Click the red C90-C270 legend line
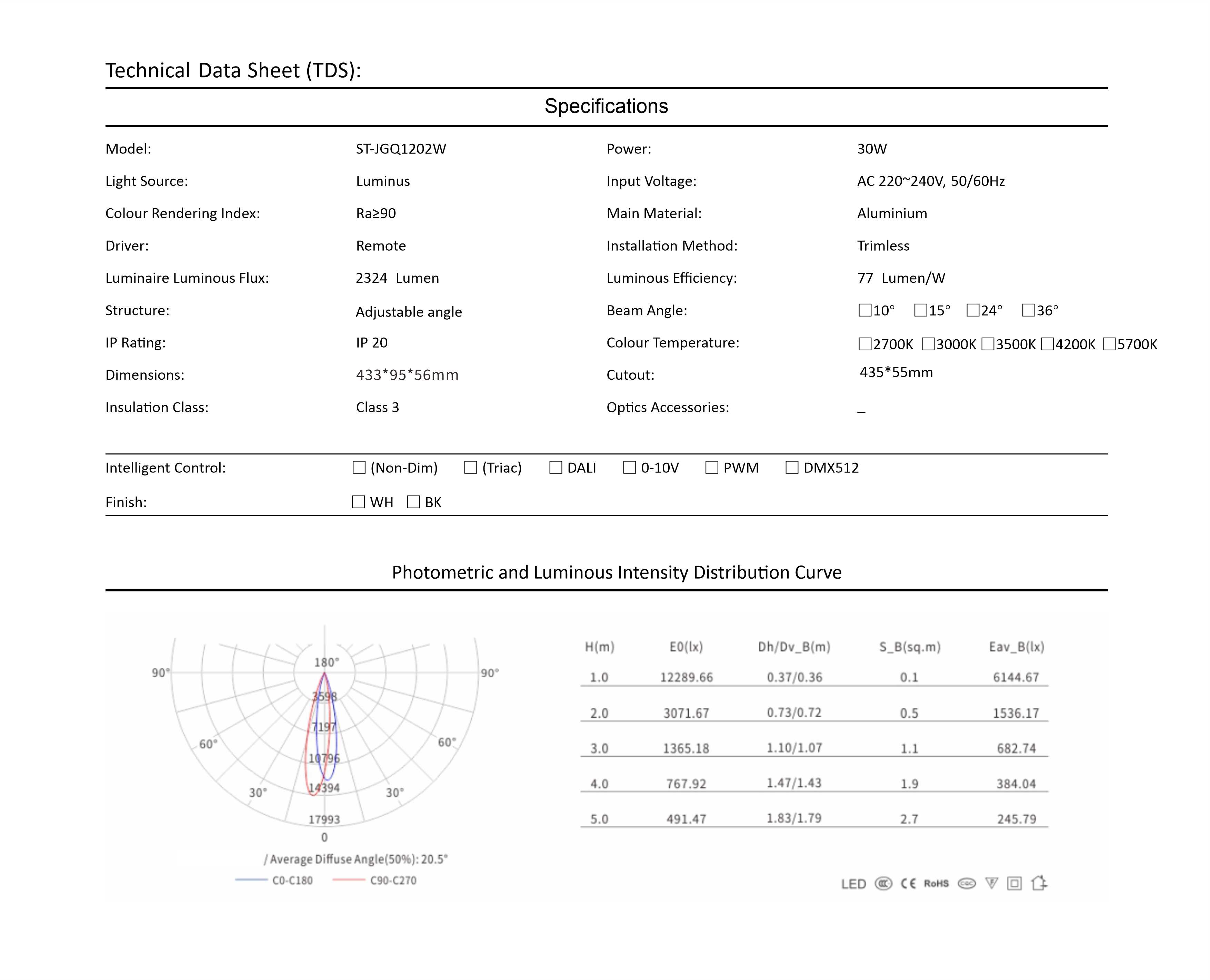The image size is (1210, 980). pyautogui.click(x=349, y=880)
